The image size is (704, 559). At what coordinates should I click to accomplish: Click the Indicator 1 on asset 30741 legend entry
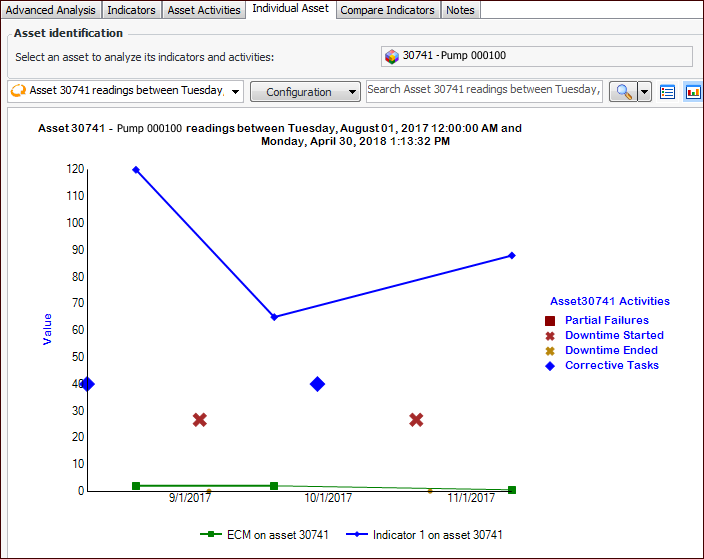pos(424,535)
